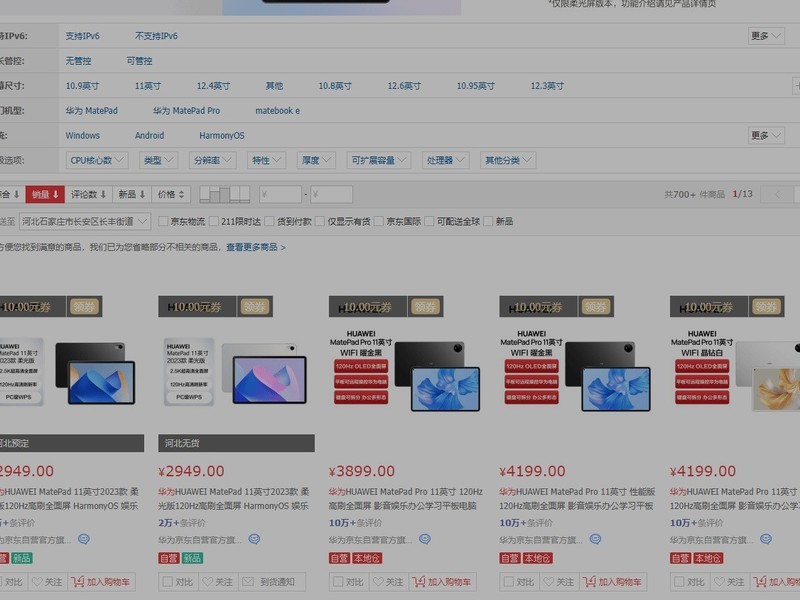Screen dimensions: 800x600
Task: Sort by 评论数
Action: 88,194
